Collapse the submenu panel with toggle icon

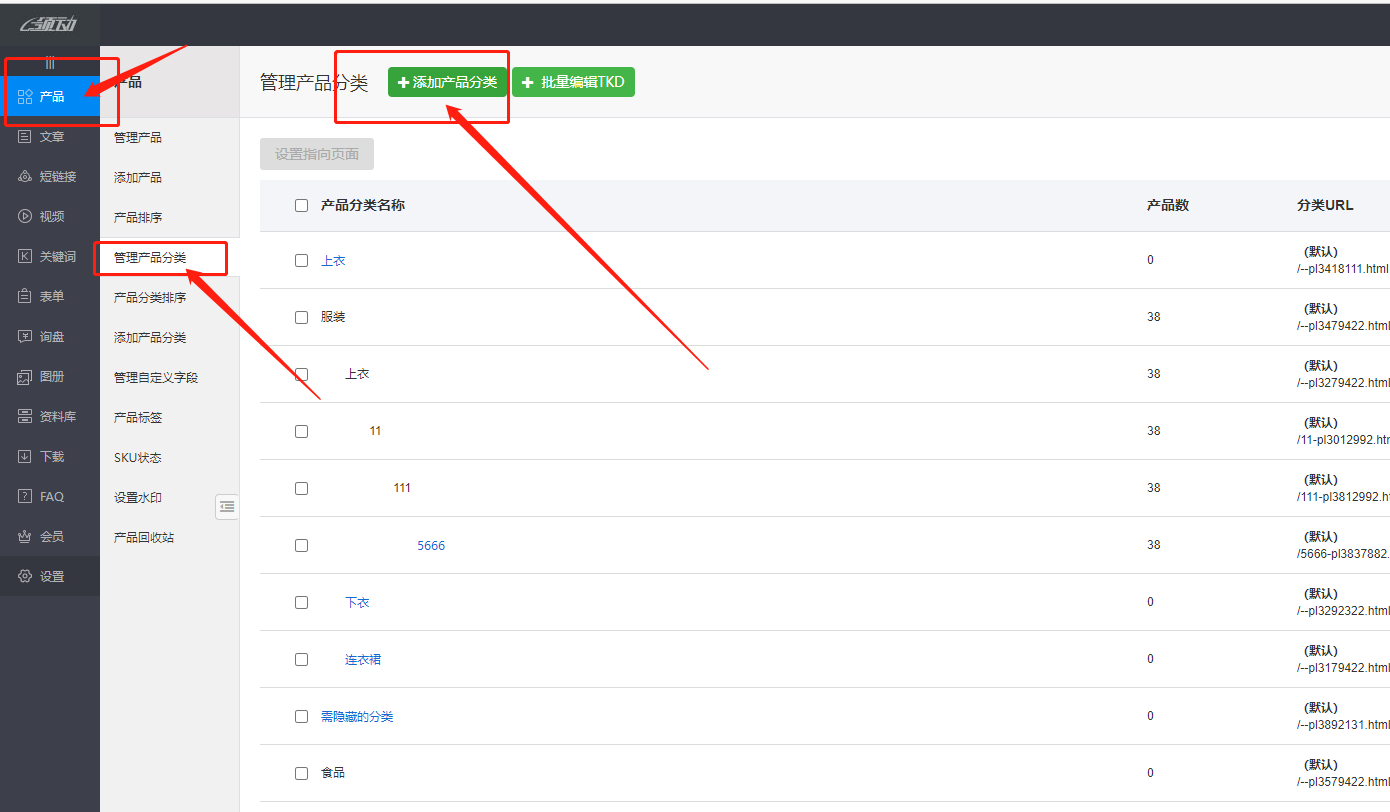click(x=227, y=507)
